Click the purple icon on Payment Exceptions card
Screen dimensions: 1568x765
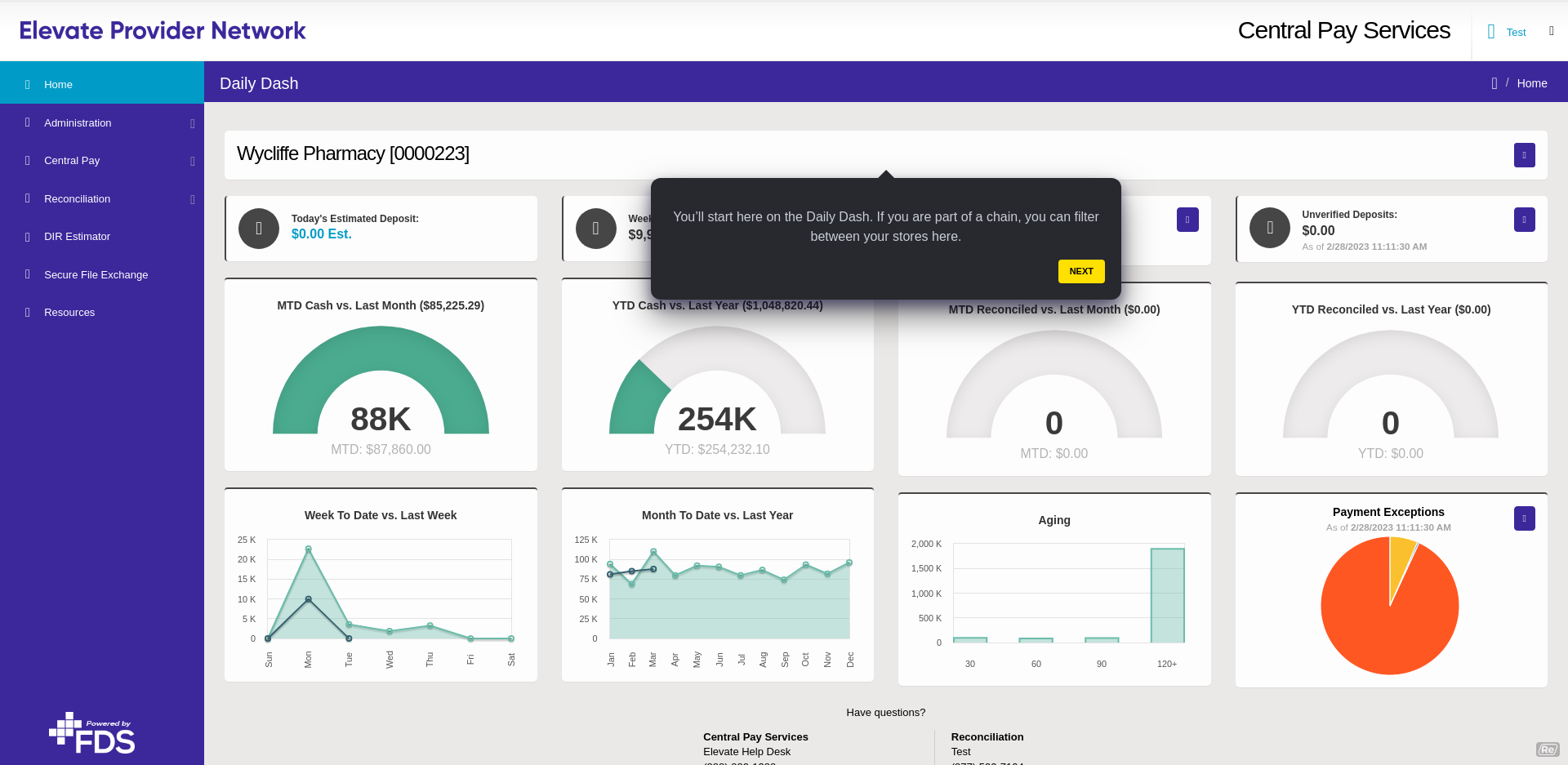pyautogui.click(x=1524, y=518)
